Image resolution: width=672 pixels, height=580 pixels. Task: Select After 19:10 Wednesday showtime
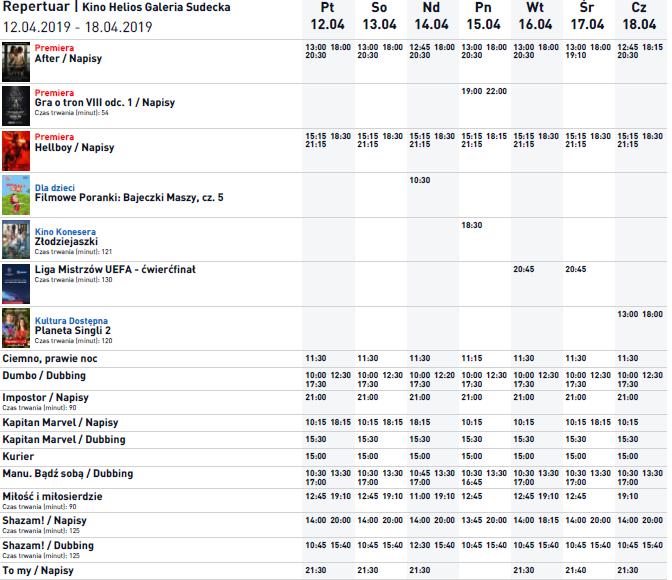(x=576, y=55)
